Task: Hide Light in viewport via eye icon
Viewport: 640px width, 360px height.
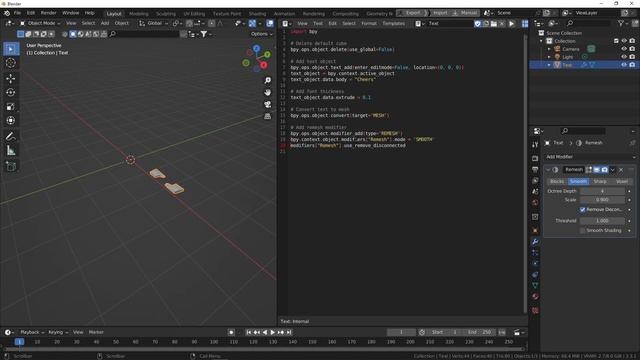Action: [x=624, y=57]
